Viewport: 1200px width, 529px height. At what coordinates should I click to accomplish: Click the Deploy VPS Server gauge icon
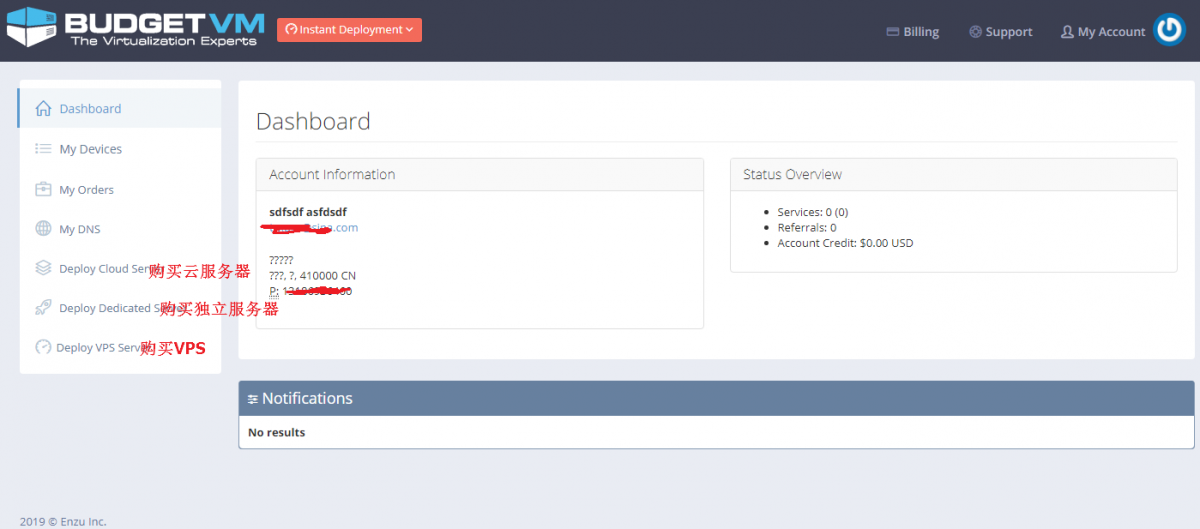43,347
